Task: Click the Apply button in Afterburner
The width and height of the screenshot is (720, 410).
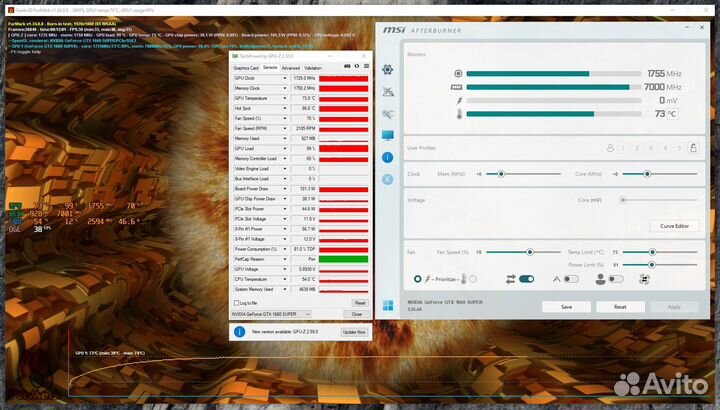Action: [674, 307]
